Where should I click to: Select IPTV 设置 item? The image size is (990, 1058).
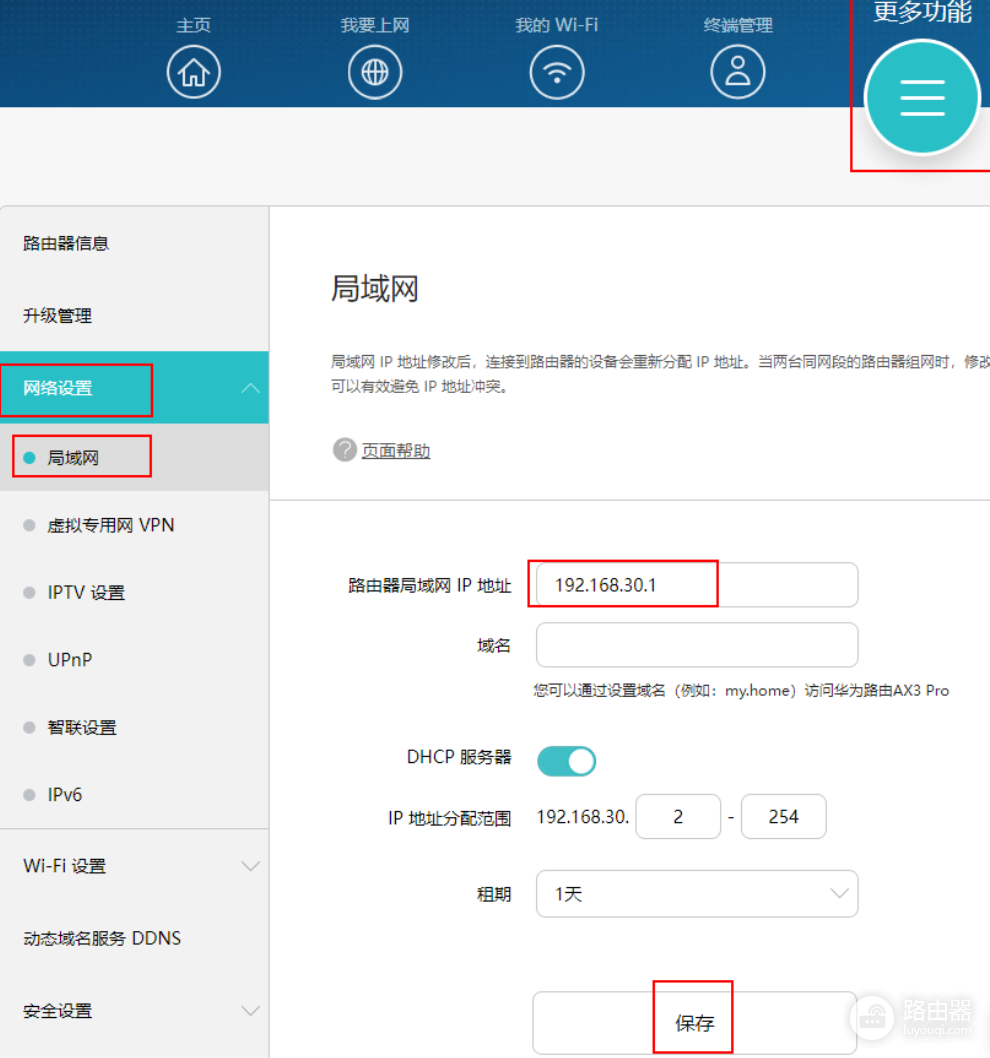86,592
